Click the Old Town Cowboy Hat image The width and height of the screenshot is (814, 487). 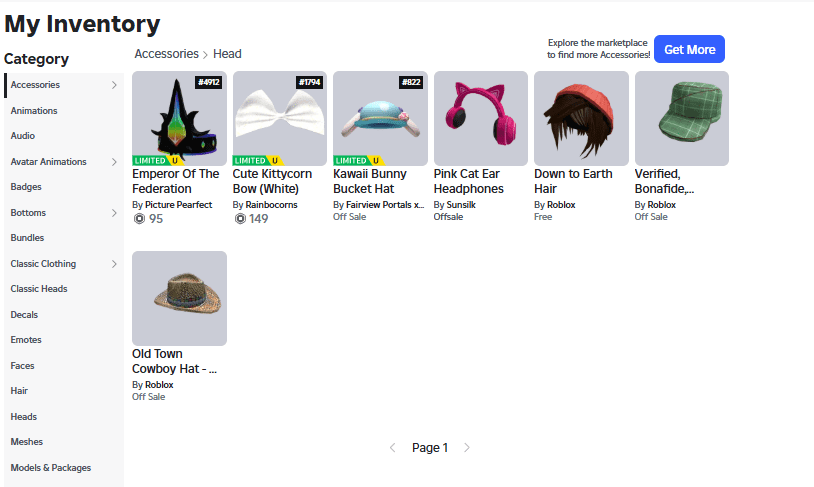(x=179, y=298)
